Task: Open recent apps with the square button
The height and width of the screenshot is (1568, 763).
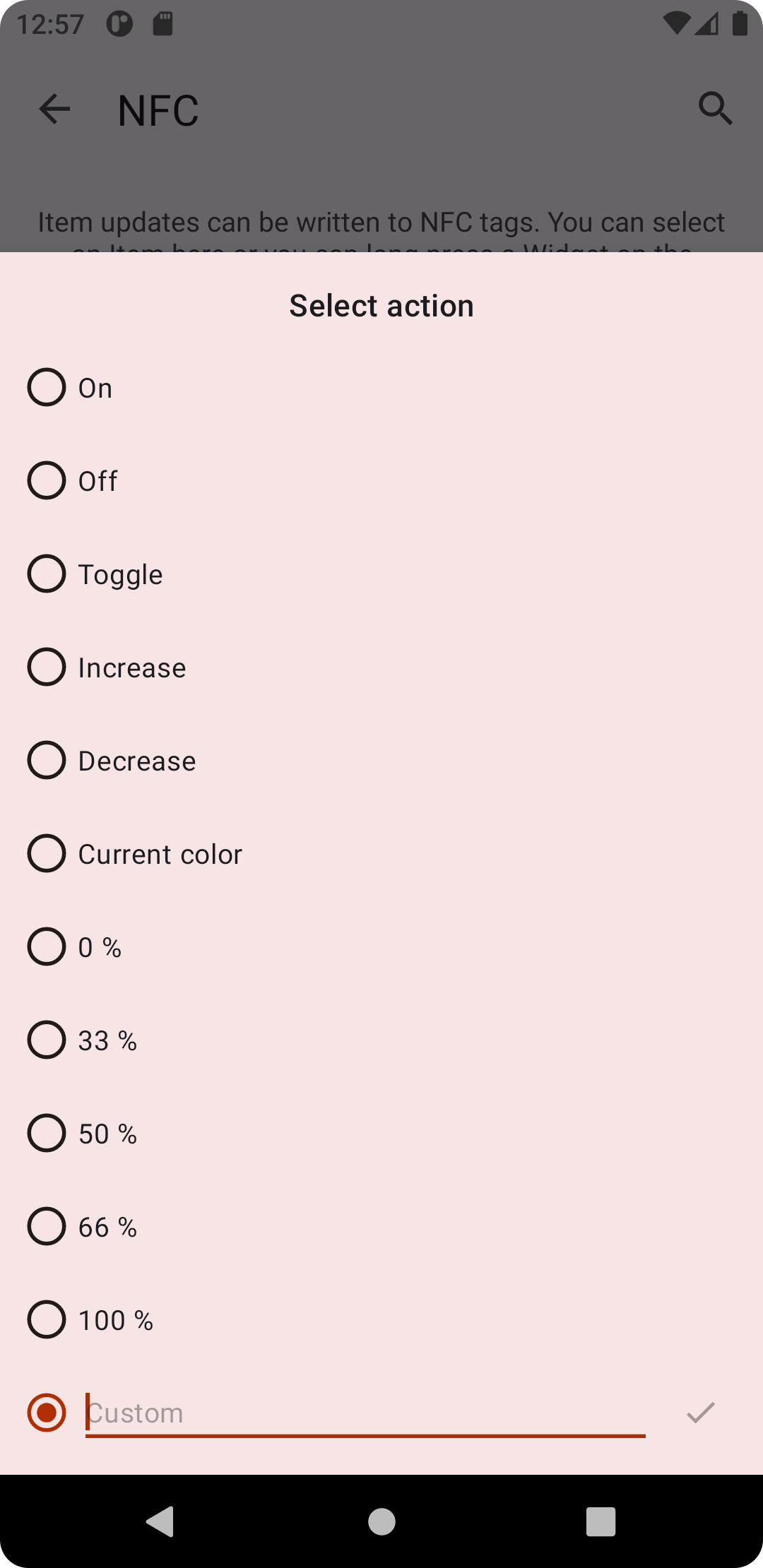Action: point(601,1523)
